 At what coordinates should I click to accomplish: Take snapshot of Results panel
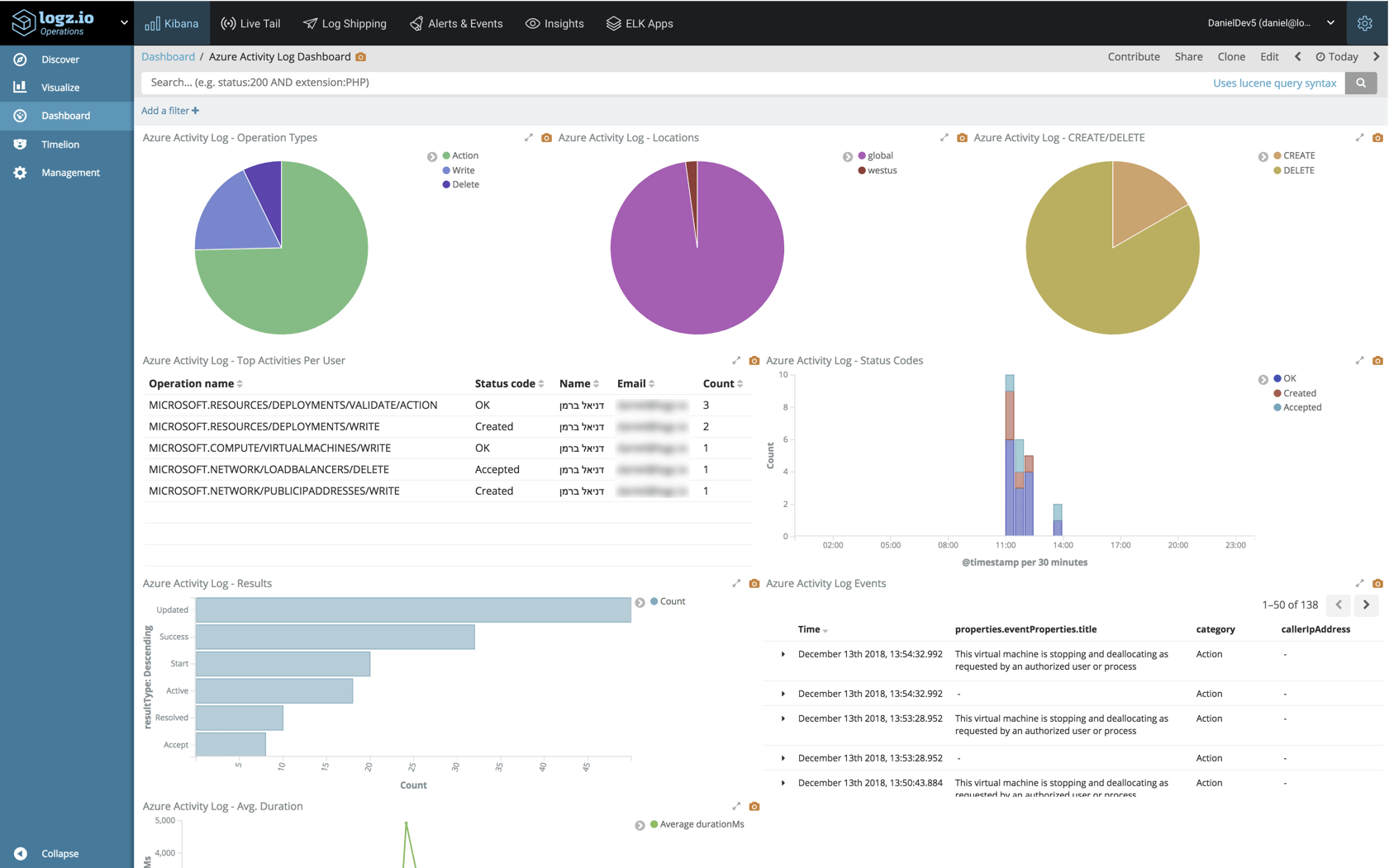(754, 584)
